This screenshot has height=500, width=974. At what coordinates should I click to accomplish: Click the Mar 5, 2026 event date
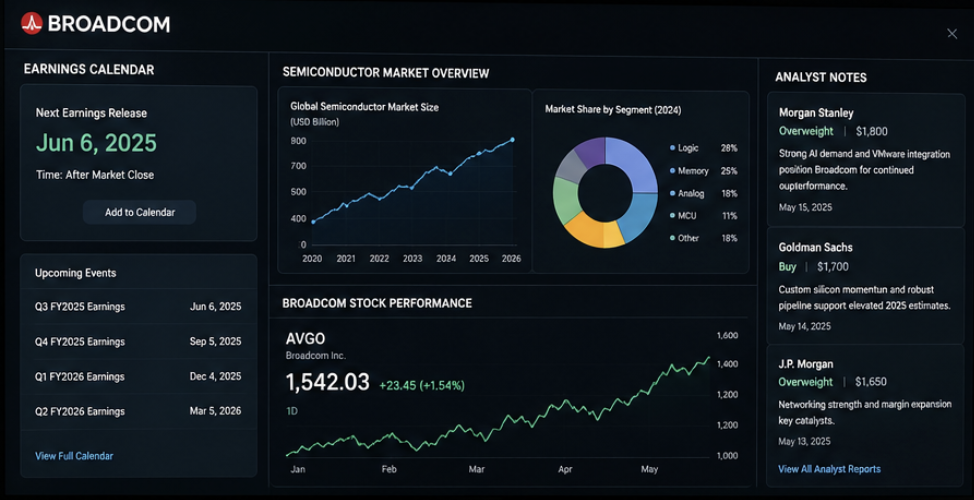(x=216, y=411)
